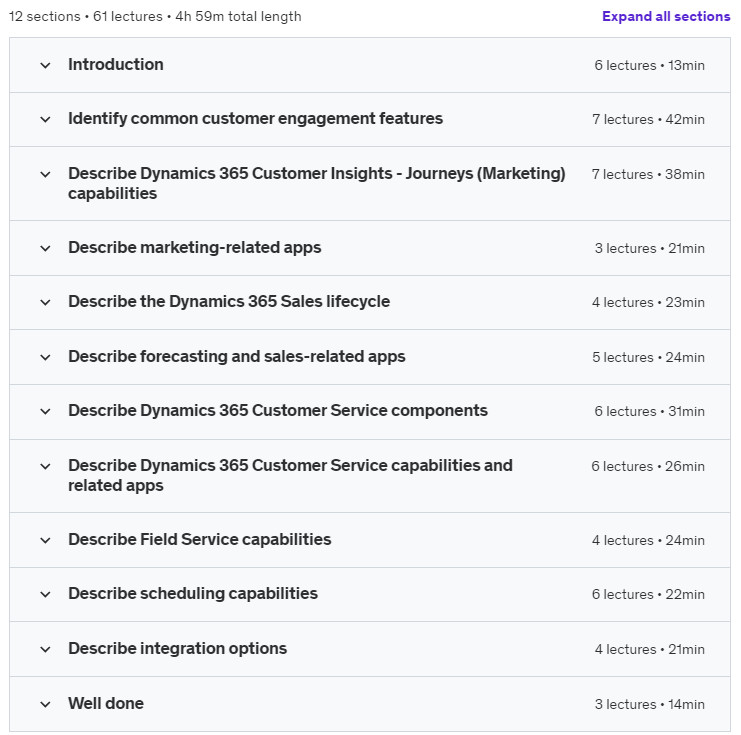Click '7 lectures • 38min' duration text
The image size is (741, 735).
coord(648,174)
